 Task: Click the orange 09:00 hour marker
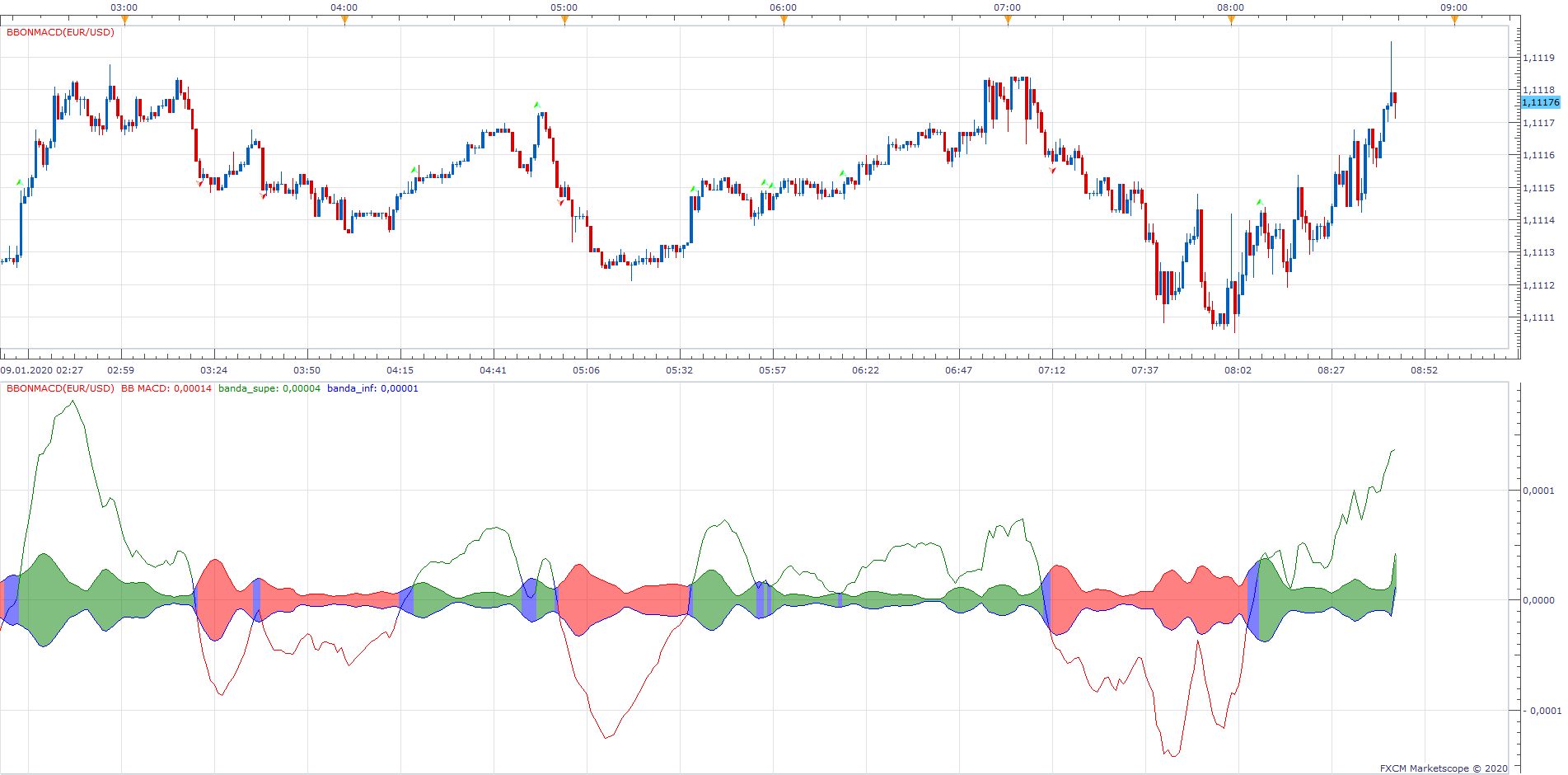pyautogui.click(x=1454, y=21)
